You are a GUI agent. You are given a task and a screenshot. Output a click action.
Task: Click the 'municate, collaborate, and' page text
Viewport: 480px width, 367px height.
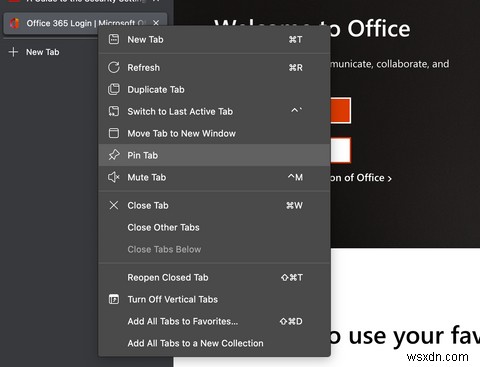pyautogui.click(x=390, y=63)
